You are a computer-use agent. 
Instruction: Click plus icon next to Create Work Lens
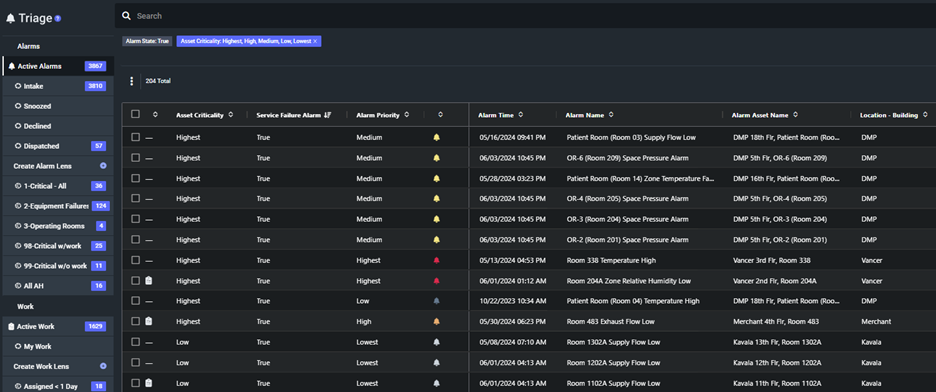[x=103, y=366]
